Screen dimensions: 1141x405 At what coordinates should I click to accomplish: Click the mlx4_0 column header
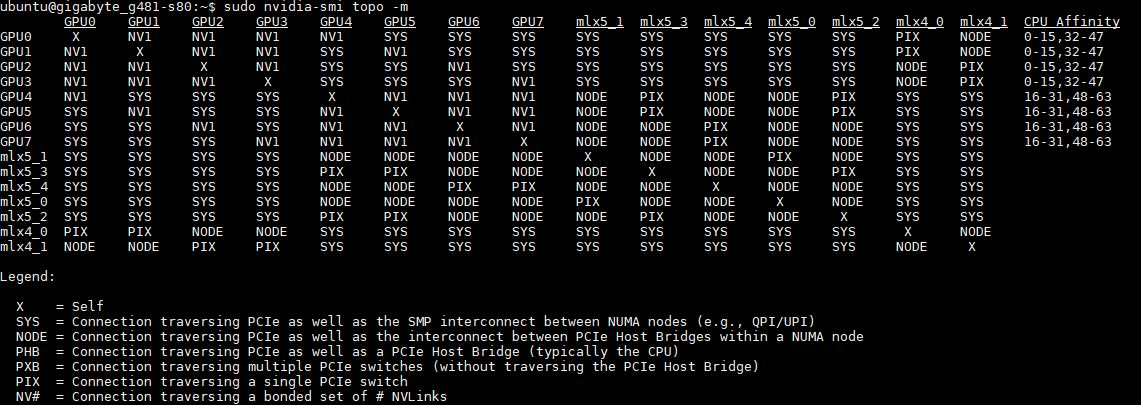(x=919, y=21)
